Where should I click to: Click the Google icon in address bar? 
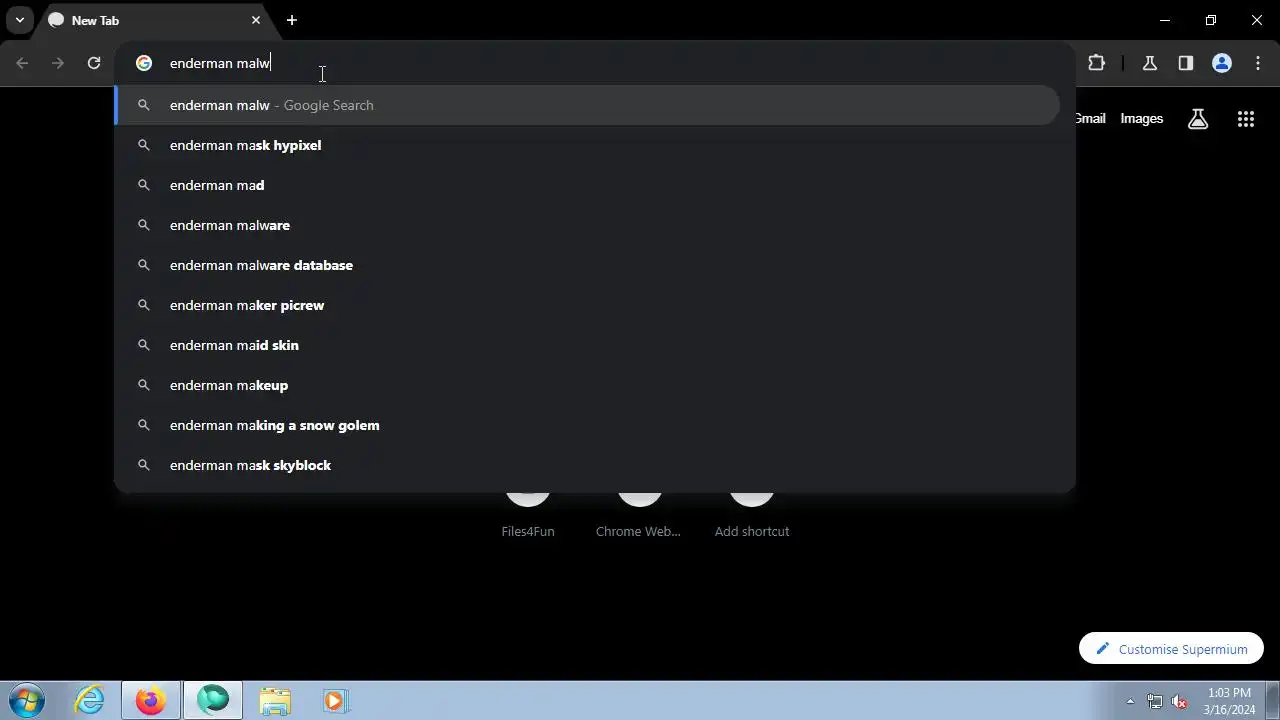point(144,63)
